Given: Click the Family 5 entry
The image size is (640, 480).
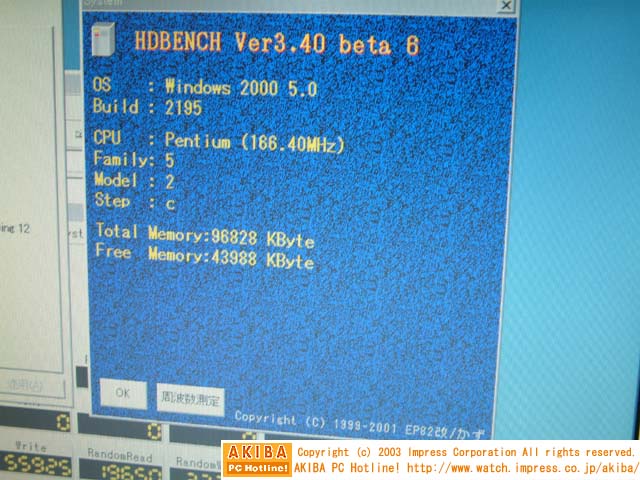Looking at the screenshot, I should [133, 160].
